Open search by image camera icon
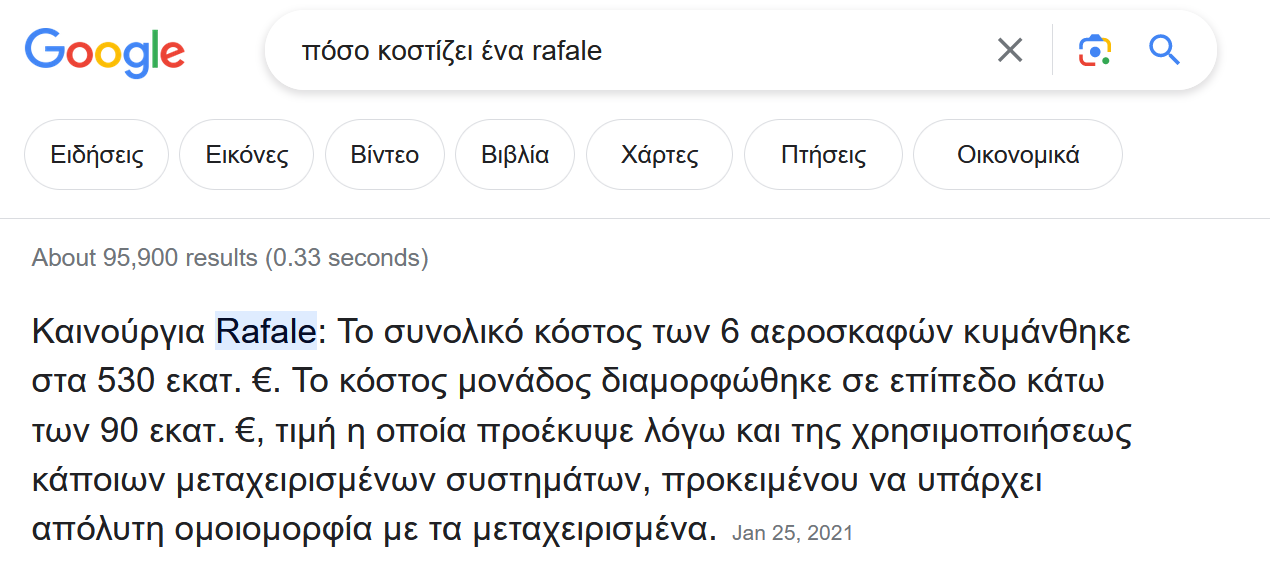This screenshot has width=1270, height=570. [1095, 50]
